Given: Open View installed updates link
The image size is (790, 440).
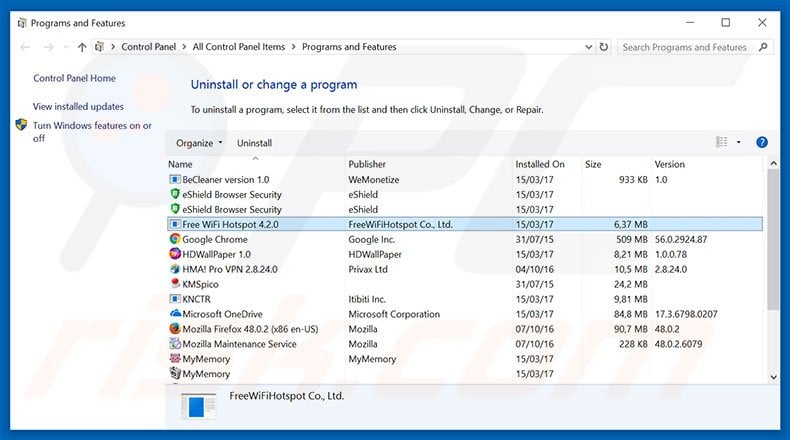Looking at the screenshot, I should point(78,106).
